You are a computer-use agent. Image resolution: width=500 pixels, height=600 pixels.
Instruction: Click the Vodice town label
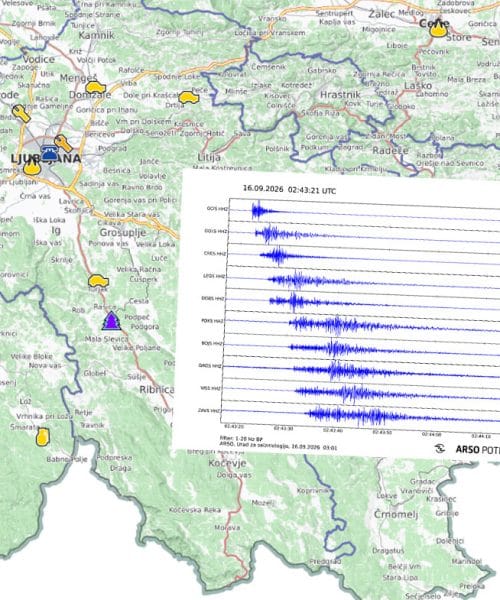[x=39, y=59]
